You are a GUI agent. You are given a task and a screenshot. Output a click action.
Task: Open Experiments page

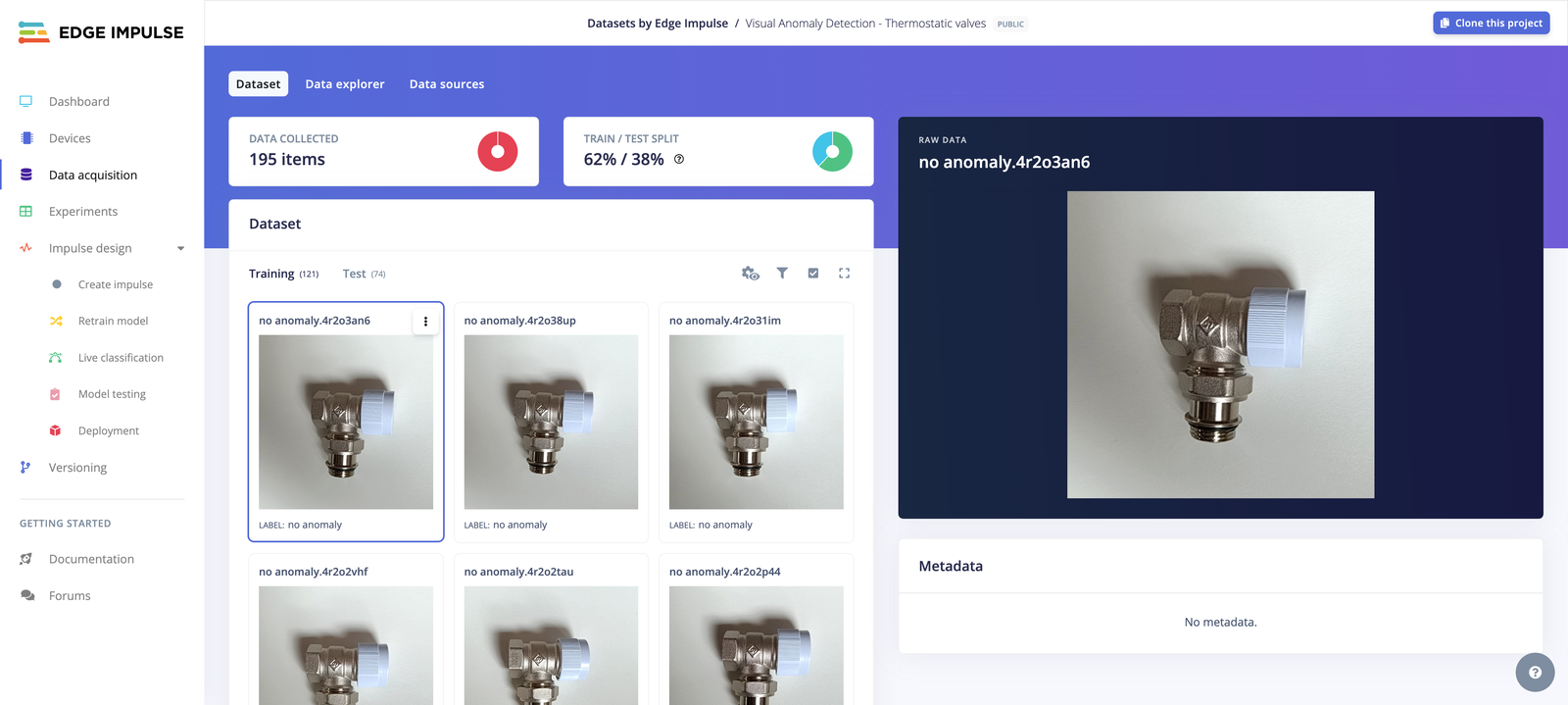click(83, 211)
